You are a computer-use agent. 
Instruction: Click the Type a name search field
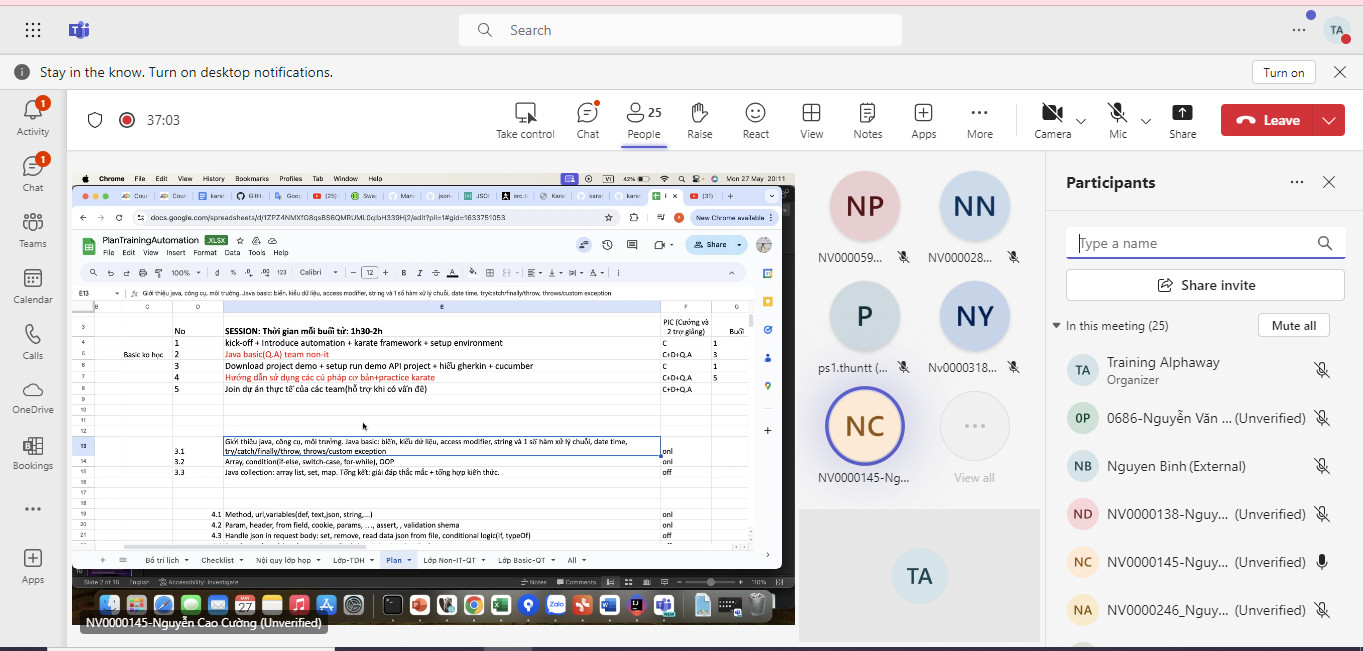point(1195,243)
